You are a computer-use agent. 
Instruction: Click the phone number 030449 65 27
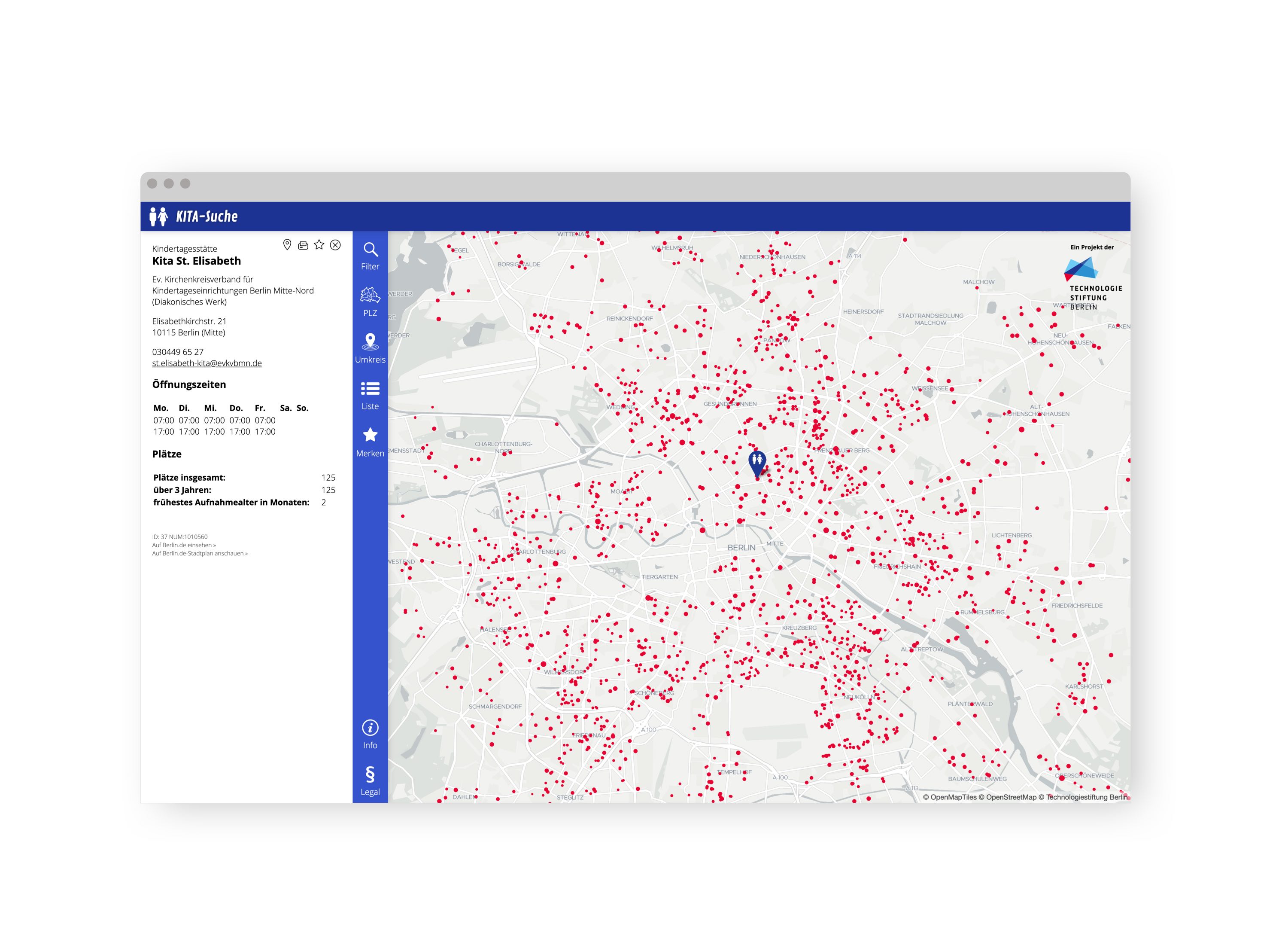click(x=178, y=352)
